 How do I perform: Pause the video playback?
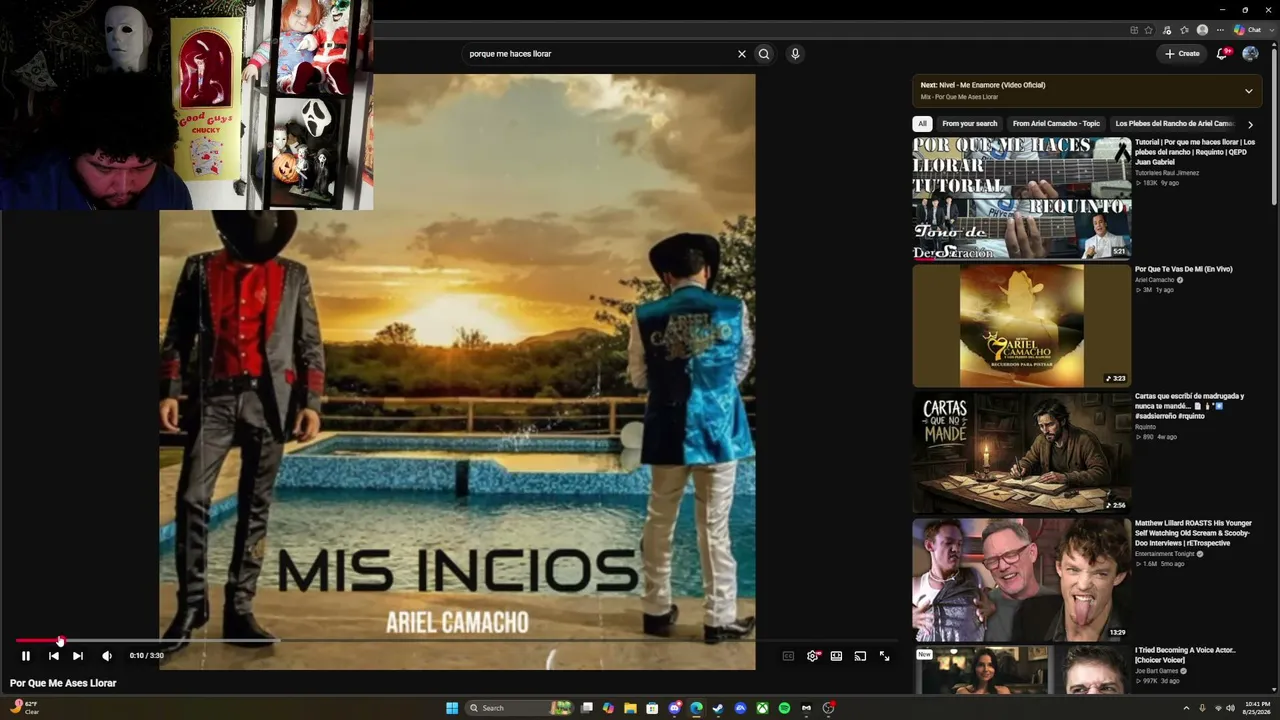click(x=26, y=656)
